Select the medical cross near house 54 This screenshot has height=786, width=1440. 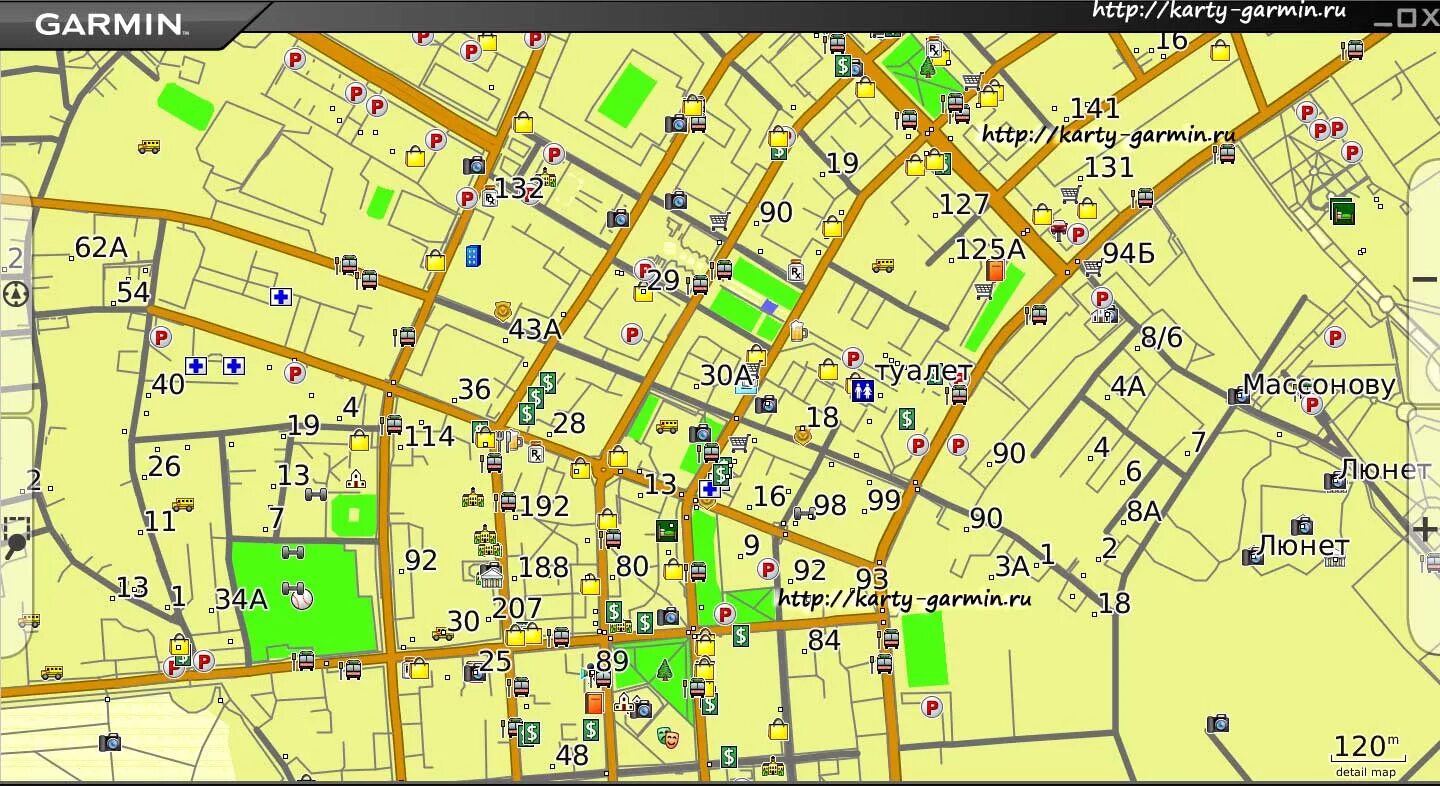click(x=281, y=297)
